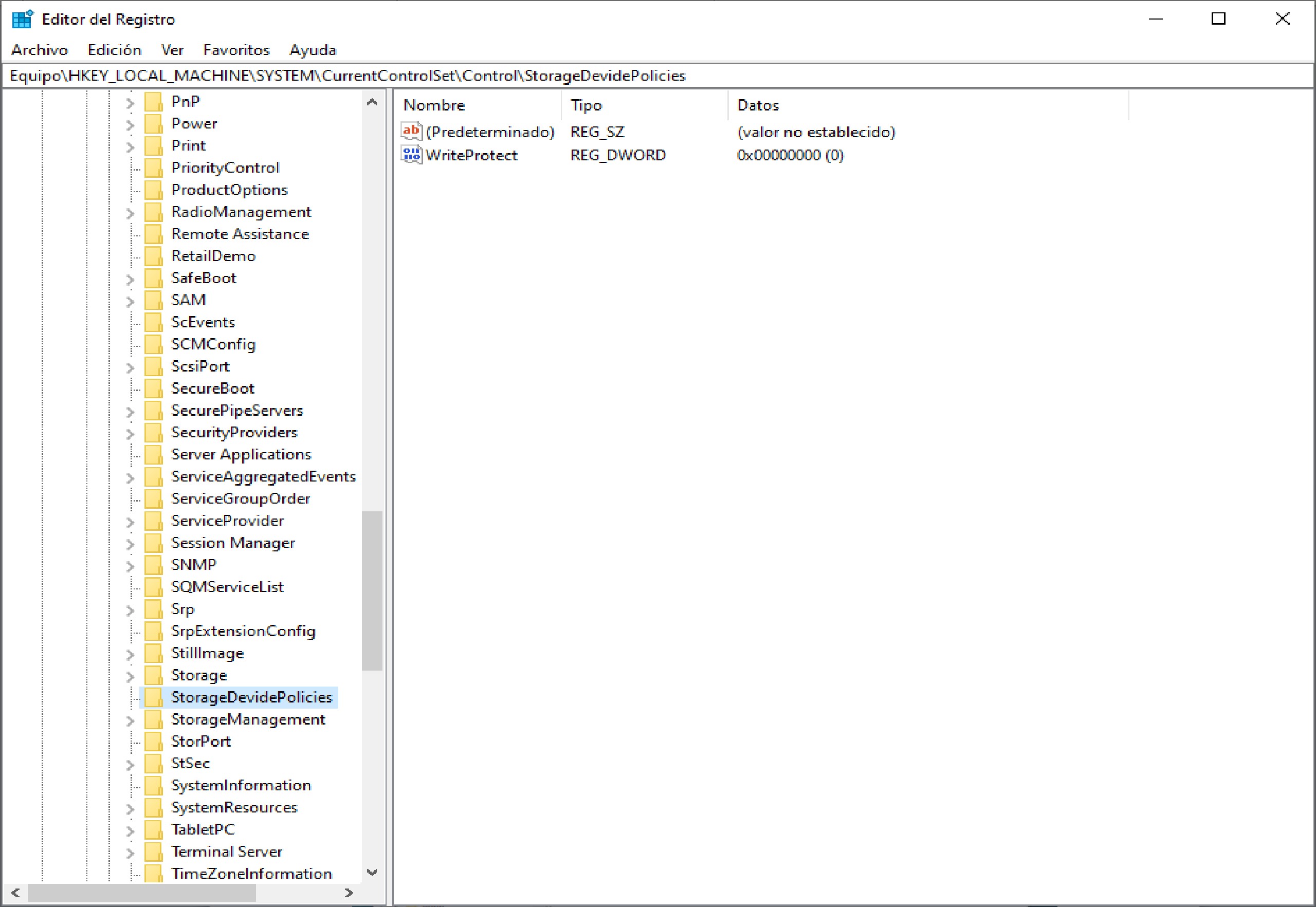Expand the Terminal Server key
Viewport: 1316px width, 907px height.
[130, 853]
